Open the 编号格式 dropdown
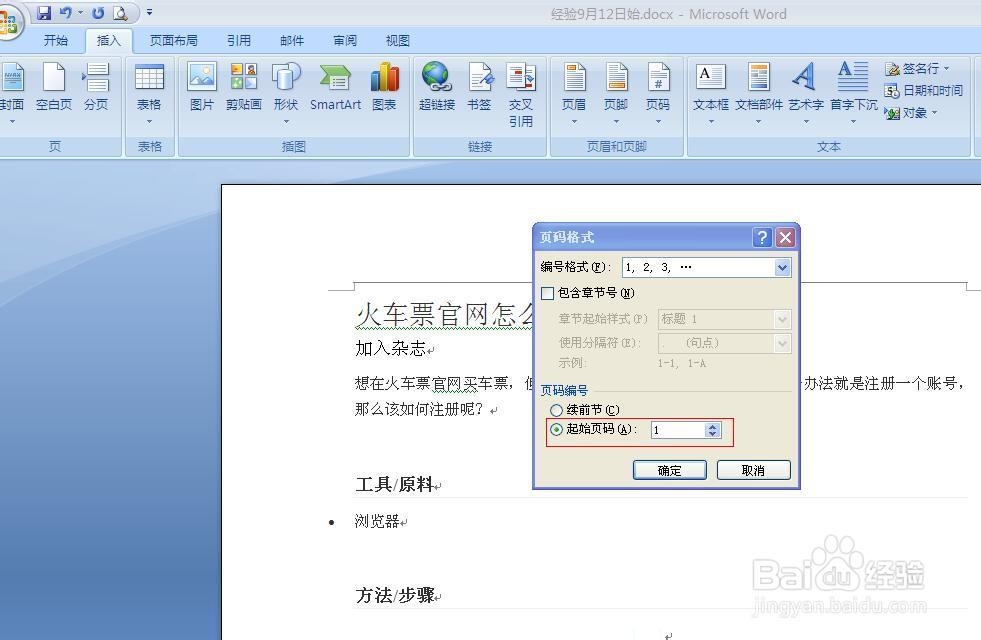 tap(783, 267)
